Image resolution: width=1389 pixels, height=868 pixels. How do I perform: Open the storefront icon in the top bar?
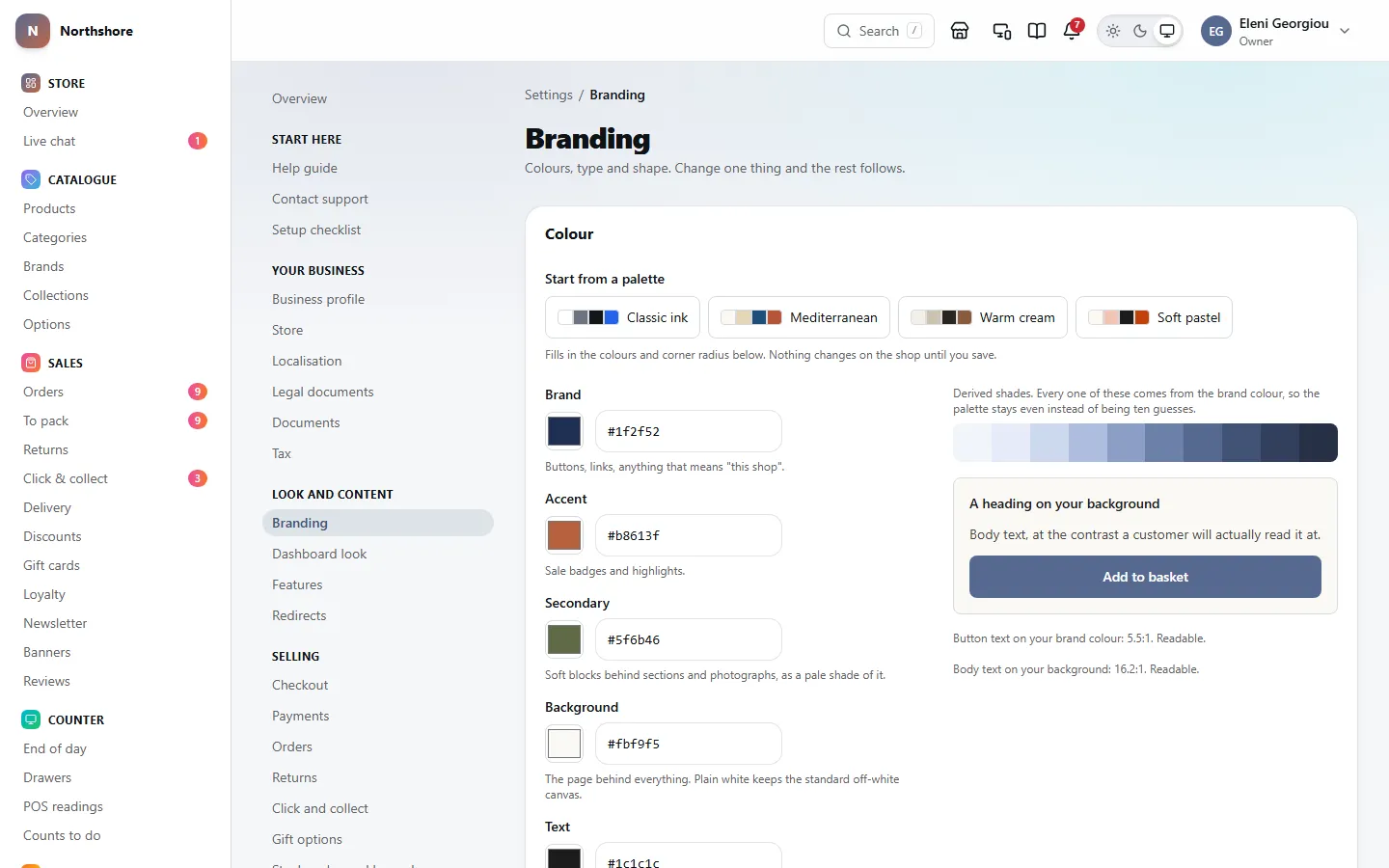pyautogui.click(x=960, y=31)
